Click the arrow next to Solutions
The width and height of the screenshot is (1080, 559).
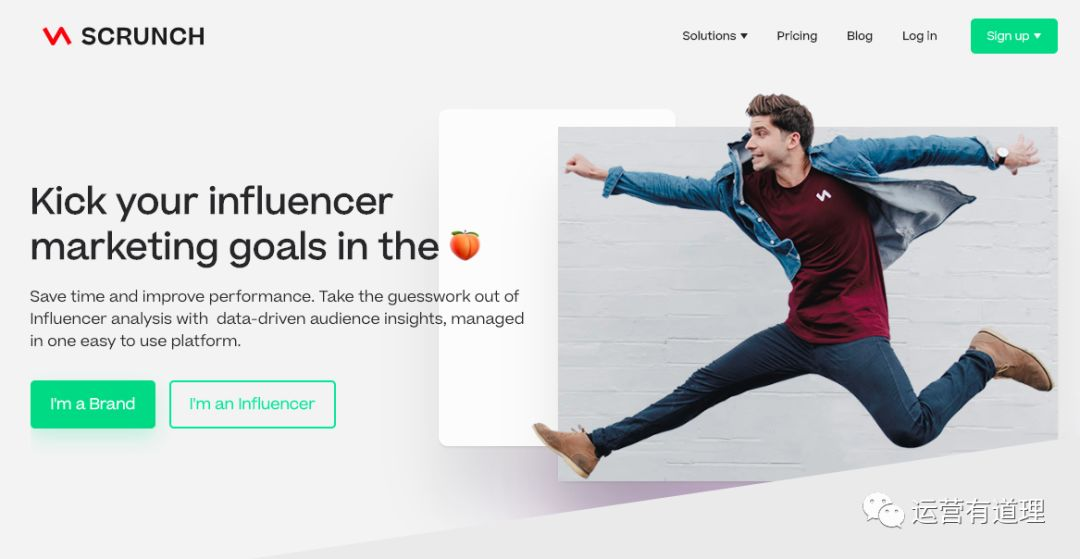[744, 36]
